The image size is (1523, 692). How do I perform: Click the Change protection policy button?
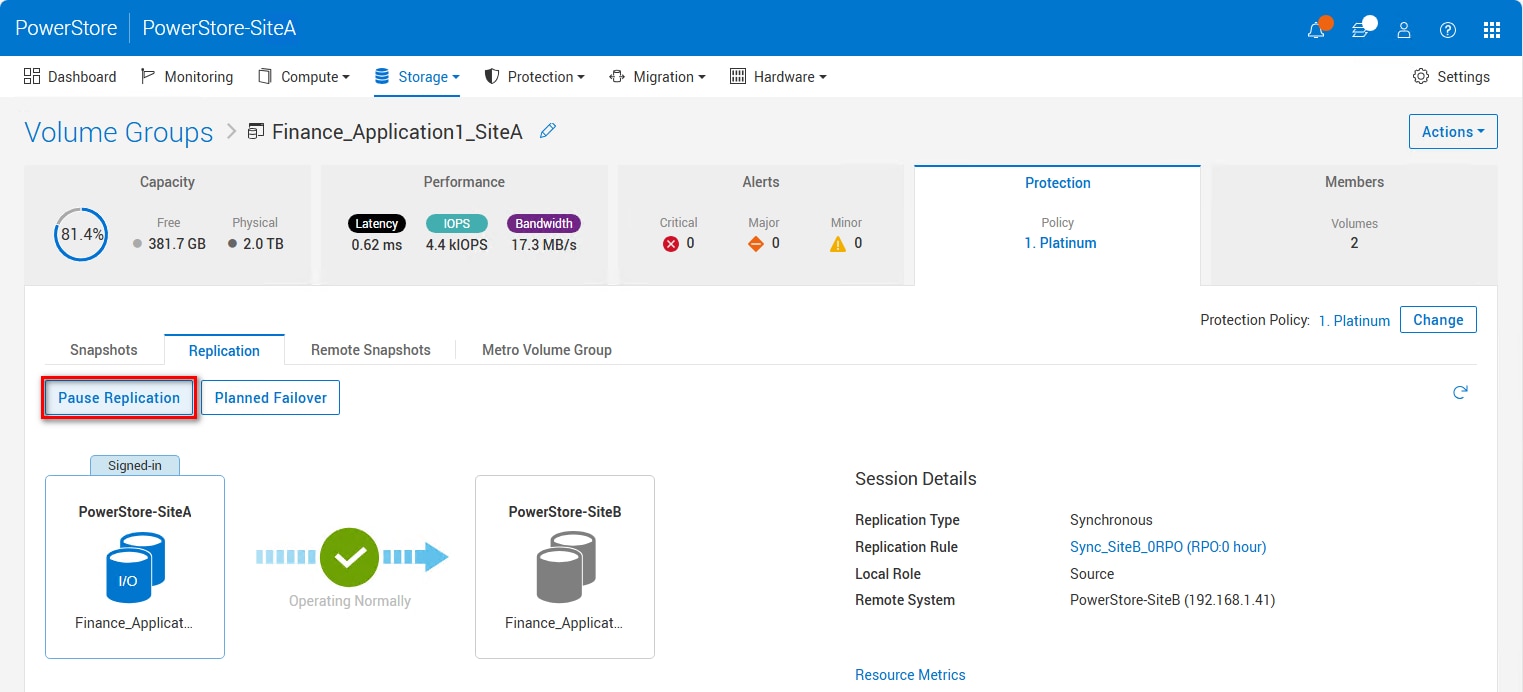pyautogui.click(x=1438, y=320)
